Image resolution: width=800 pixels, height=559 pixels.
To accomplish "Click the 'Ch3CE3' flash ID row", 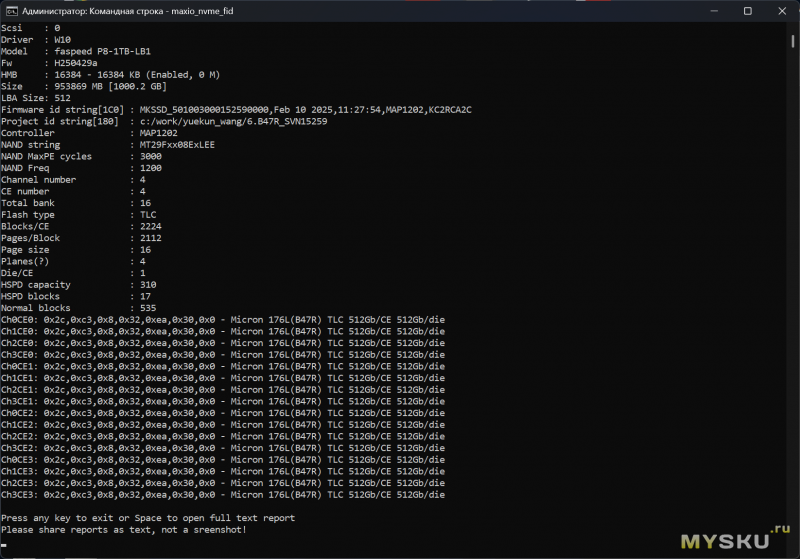I will pyautogui.click(x=223, y=495).
